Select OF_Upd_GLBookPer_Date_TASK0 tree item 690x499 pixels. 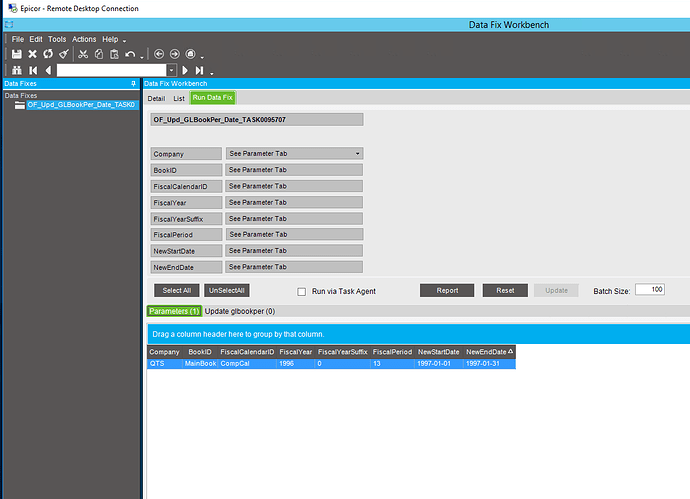click(82, 105)
